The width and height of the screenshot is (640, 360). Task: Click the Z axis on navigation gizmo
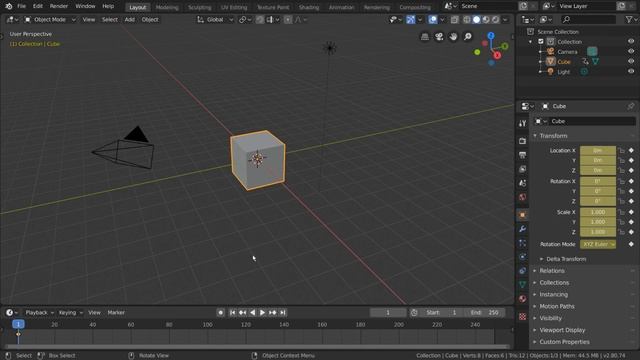click(x=491, y=36)
